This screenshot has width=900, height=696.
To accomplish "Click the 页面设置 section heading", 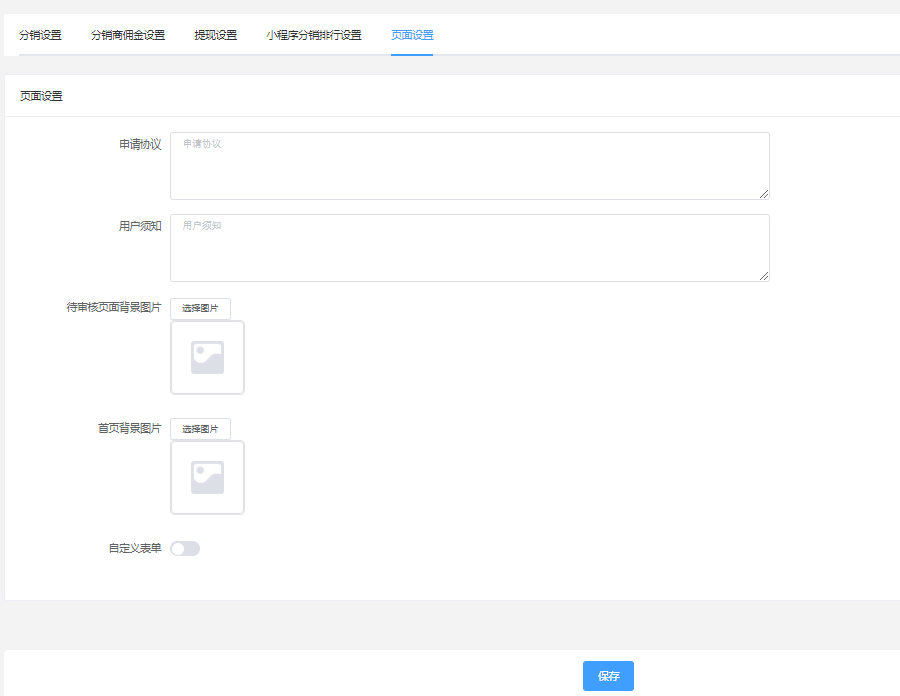I will [41, 96].
